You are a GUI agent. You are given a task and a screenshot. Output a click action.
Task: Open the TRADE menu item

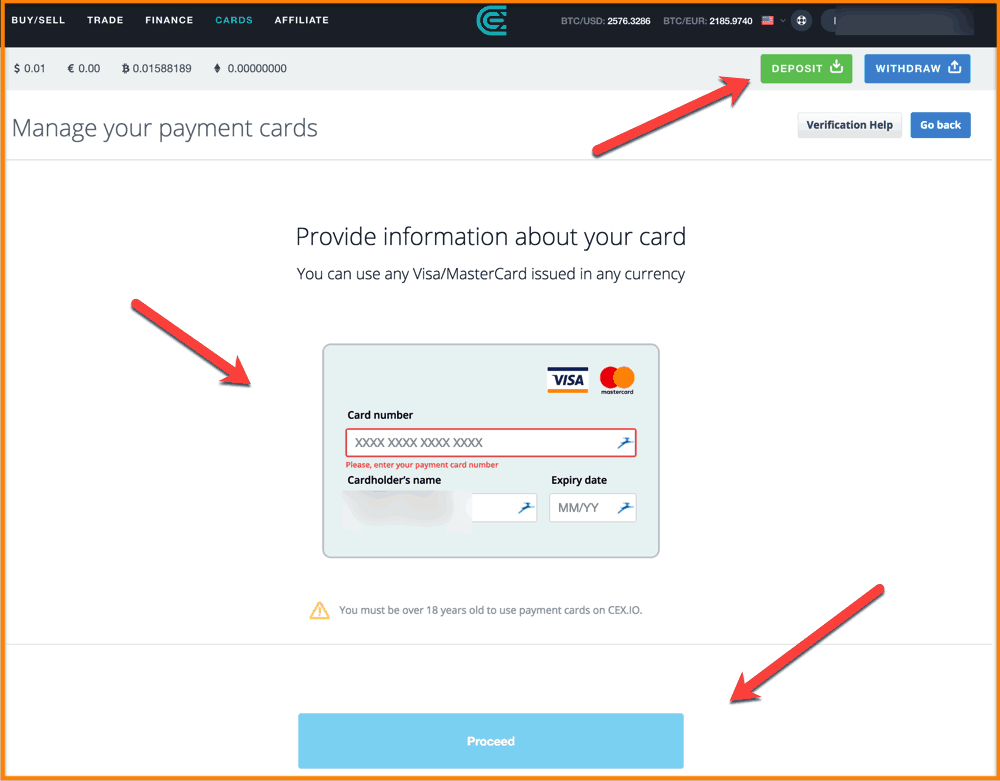[x=105, y=20]
